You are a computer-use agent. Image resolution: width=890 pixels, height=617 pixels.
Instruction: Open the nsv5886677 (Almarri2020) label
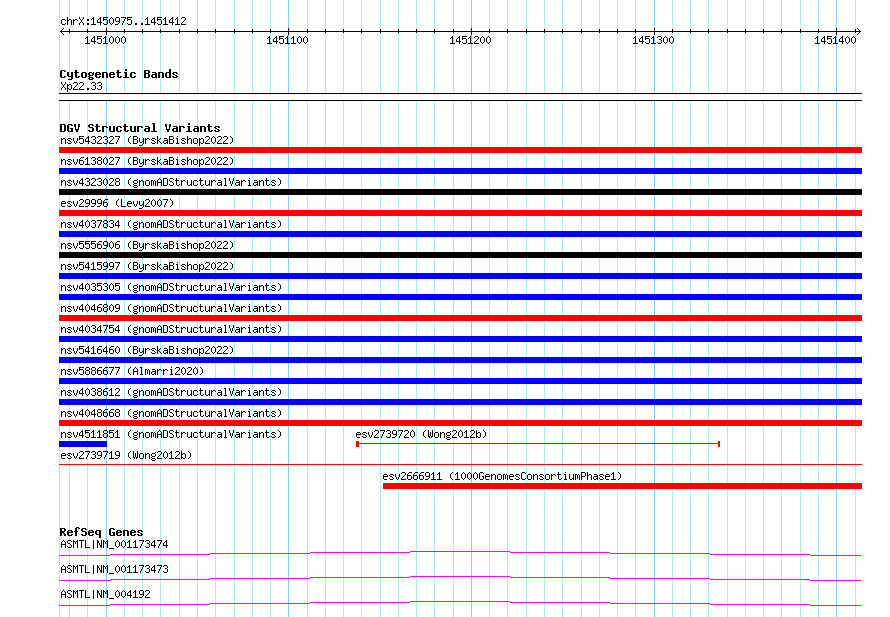click(x=132, y=371)
